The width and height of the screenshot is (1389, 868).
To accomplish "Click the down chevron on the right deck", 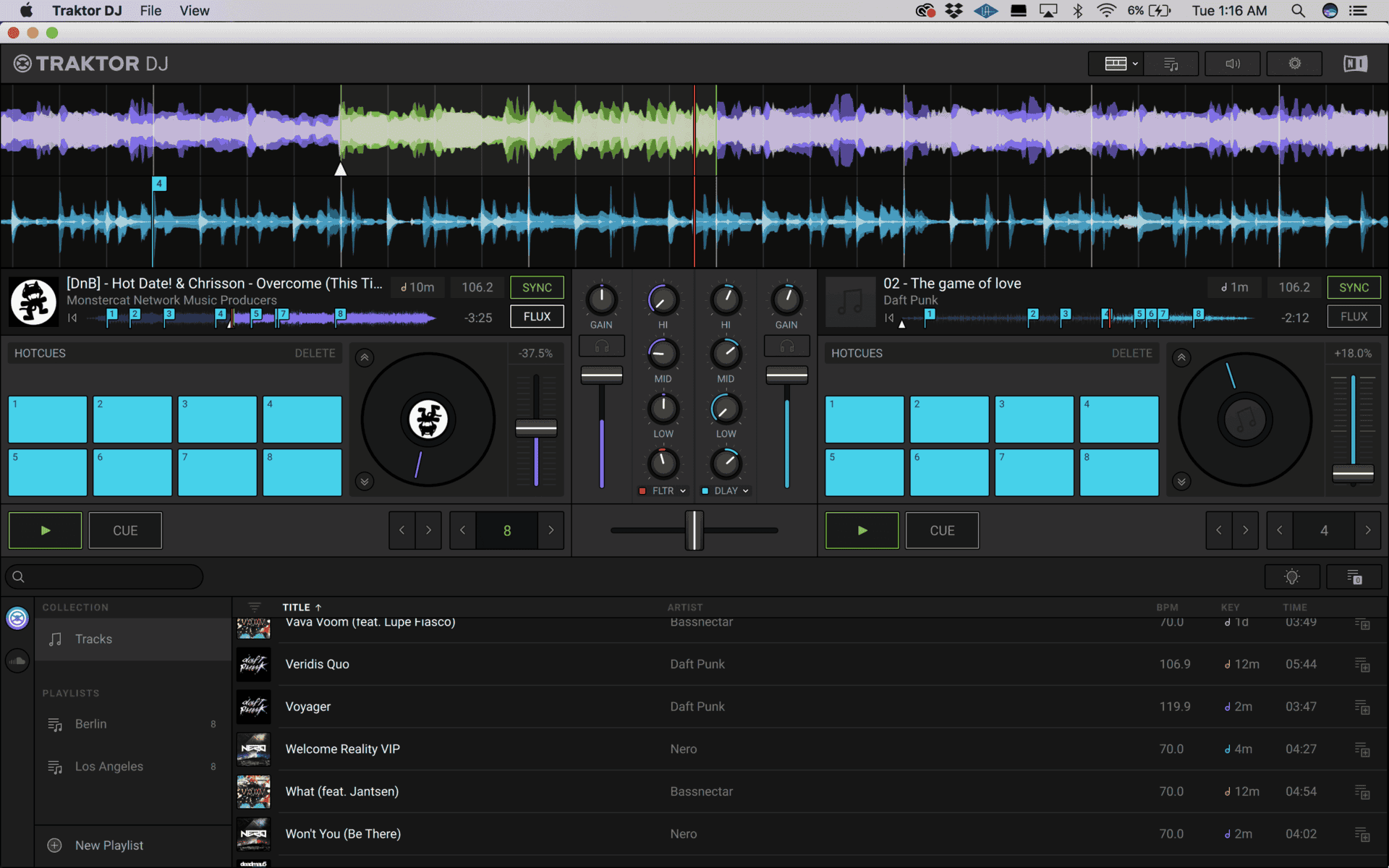I will point(1181,481).
